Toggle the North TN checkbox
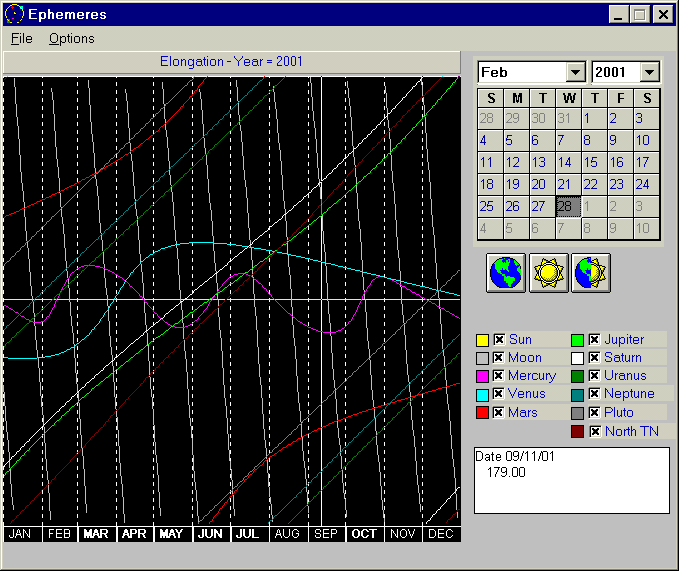The width and height of the screenshot is (679, 571). coord(595,432)
